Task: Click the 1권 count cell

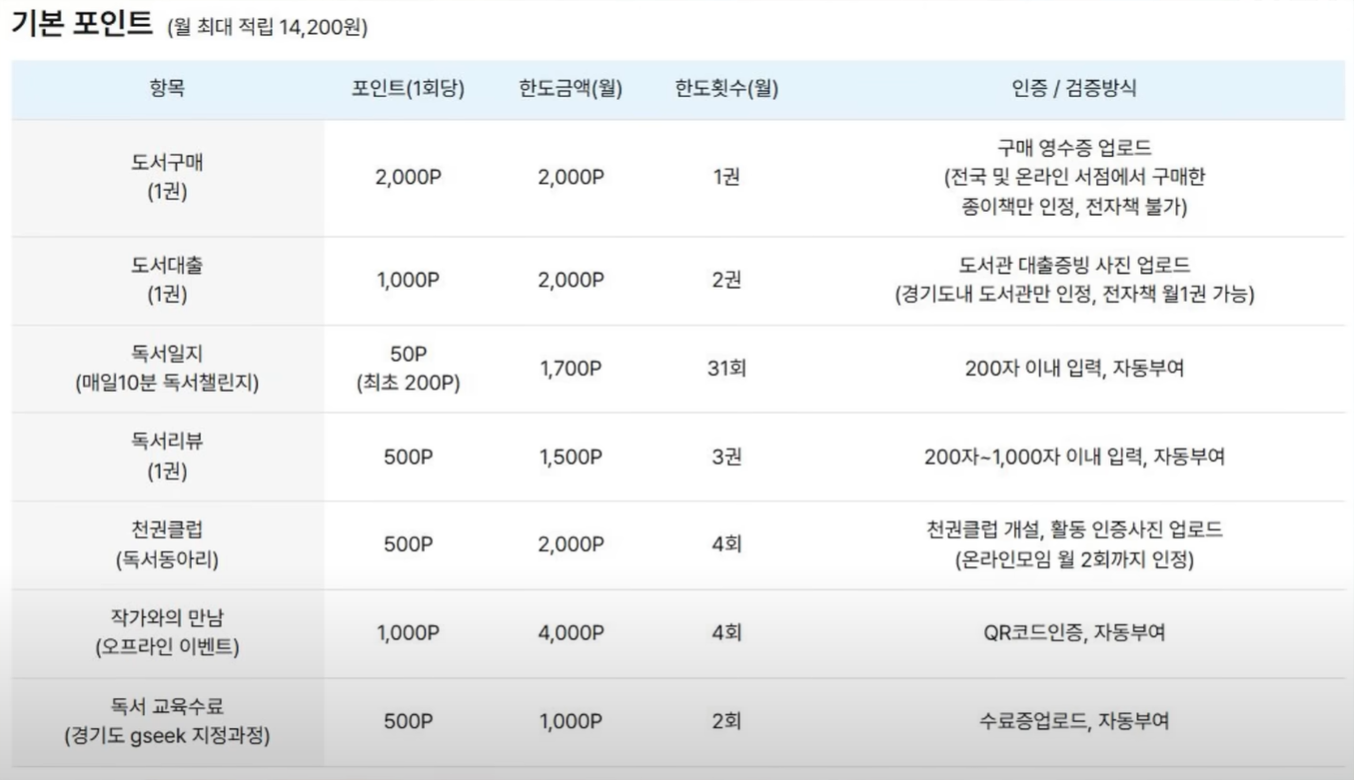Action: tap(727, 178)
